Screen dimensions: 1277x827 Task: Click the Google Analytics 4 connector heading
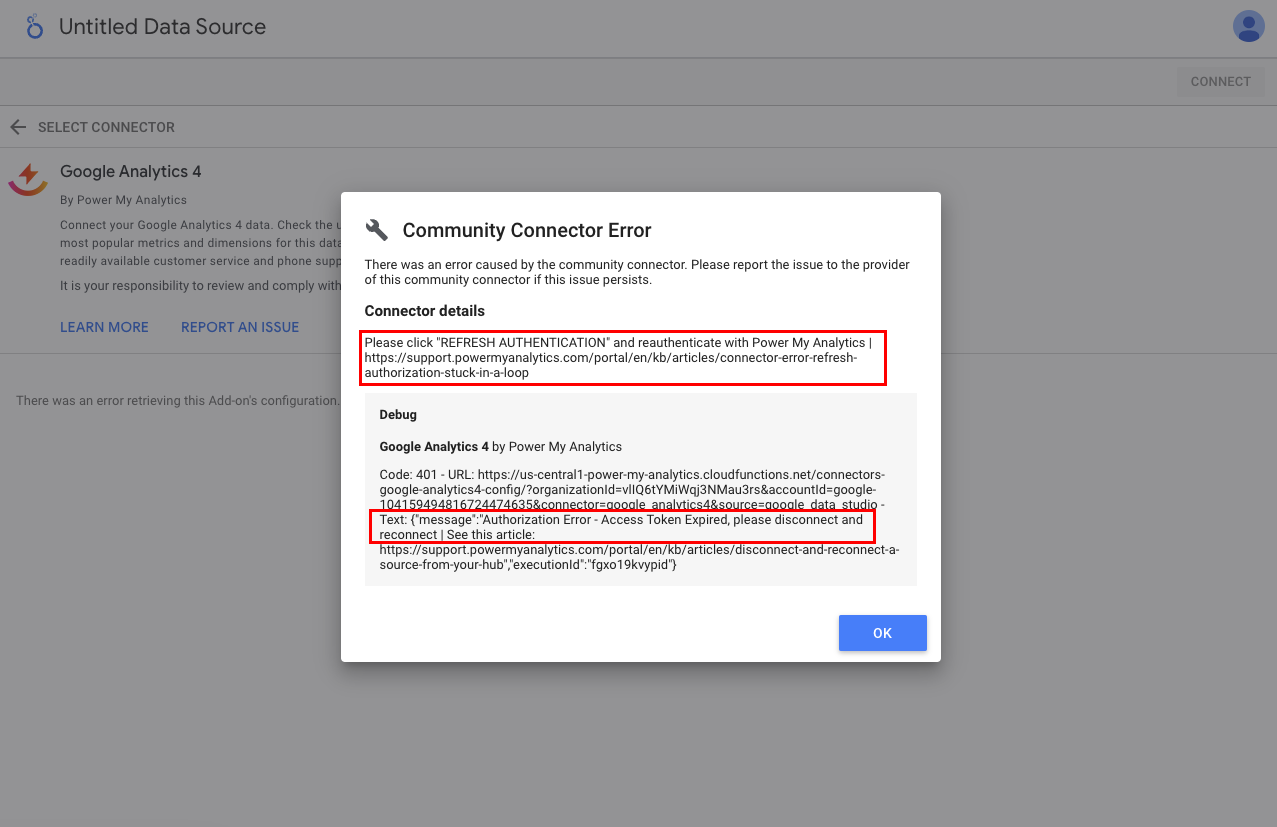click(x=130, y=171)
